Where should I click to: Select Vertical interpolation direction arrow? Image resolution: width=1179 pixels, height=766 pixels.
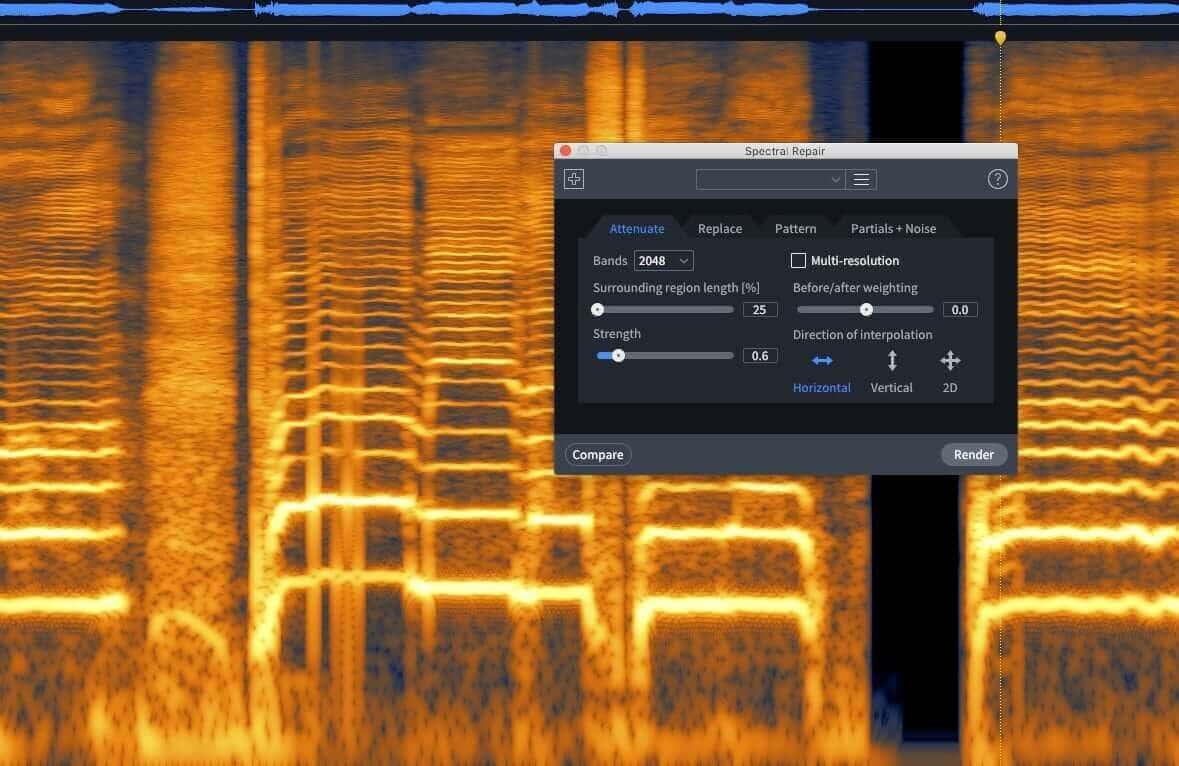pyautogui.click(x=892, y=361)
